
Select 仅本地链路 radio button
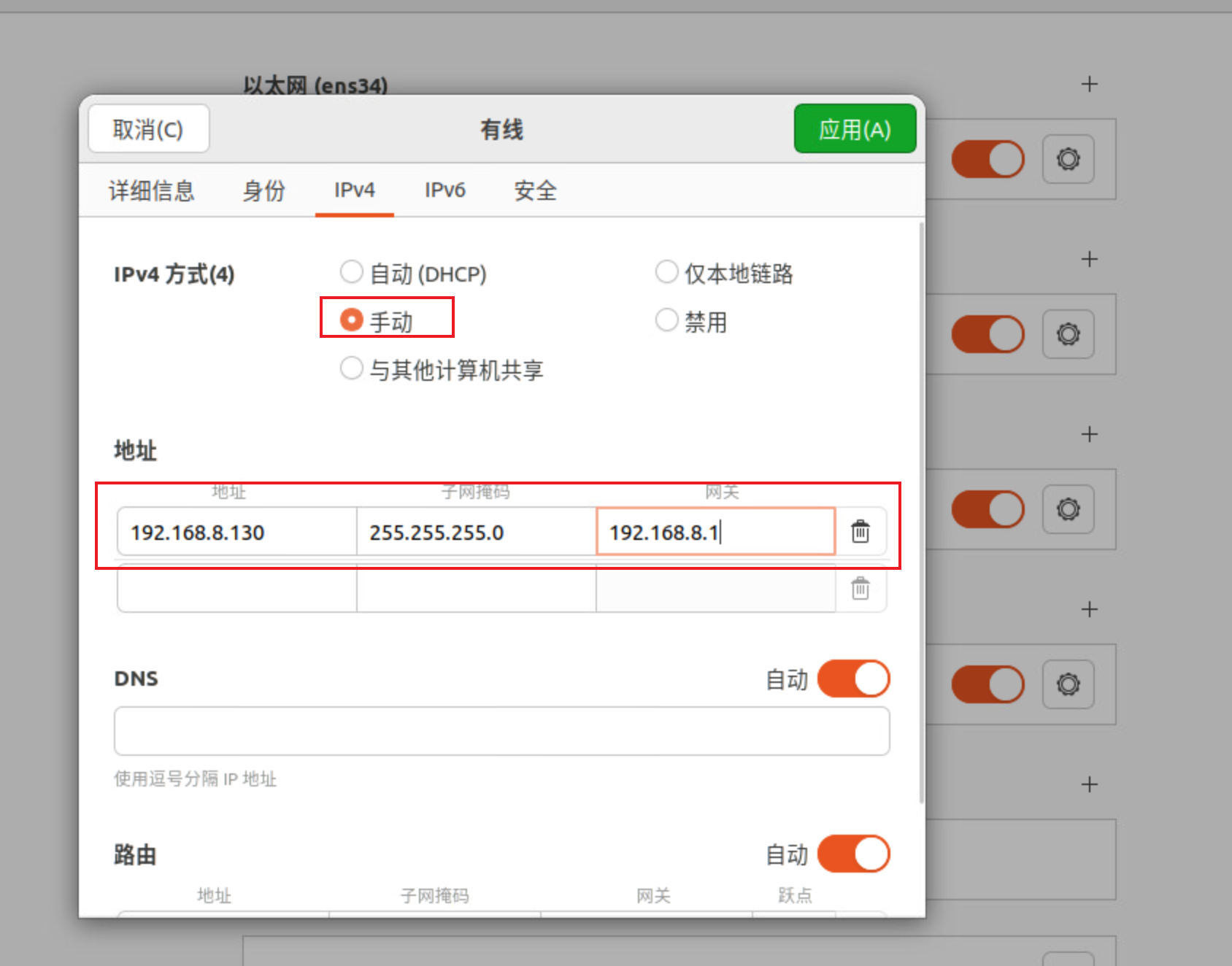724,273
